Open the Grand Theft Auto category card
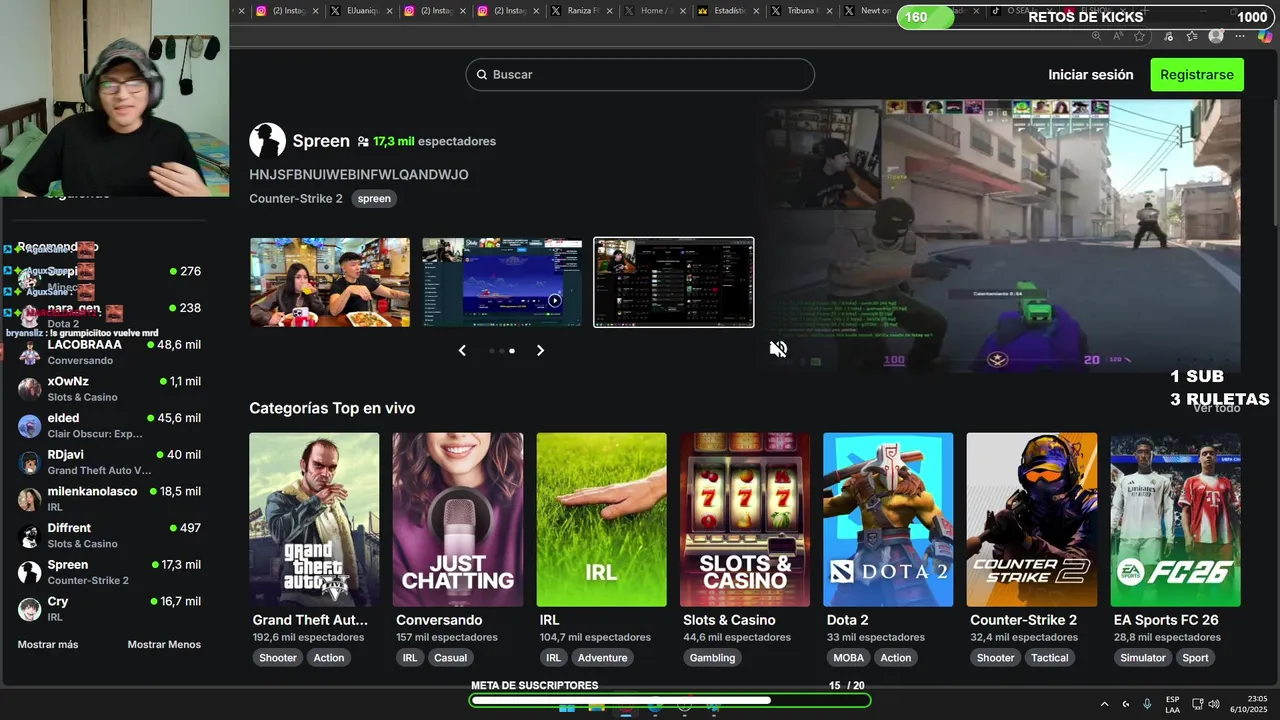Viewport: 1280px width, 720px height. pos(314,519)
